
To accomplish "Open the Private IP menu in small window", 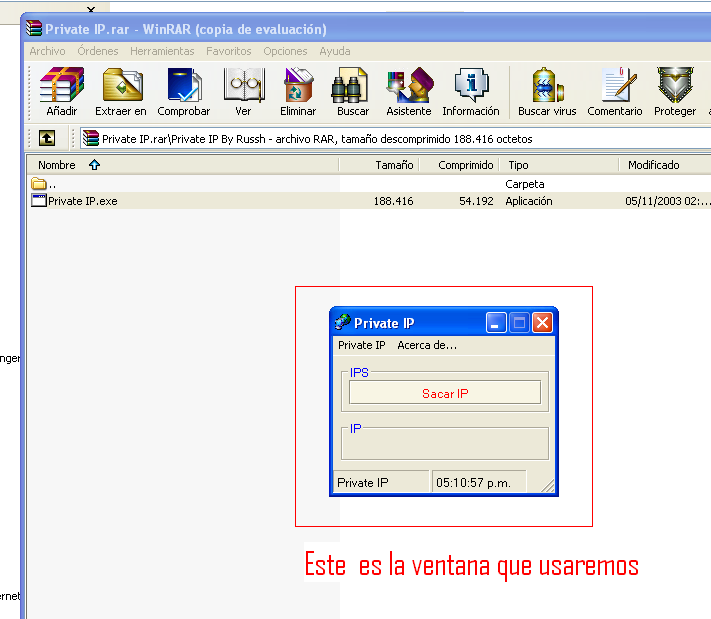I will tap(361, 345).
